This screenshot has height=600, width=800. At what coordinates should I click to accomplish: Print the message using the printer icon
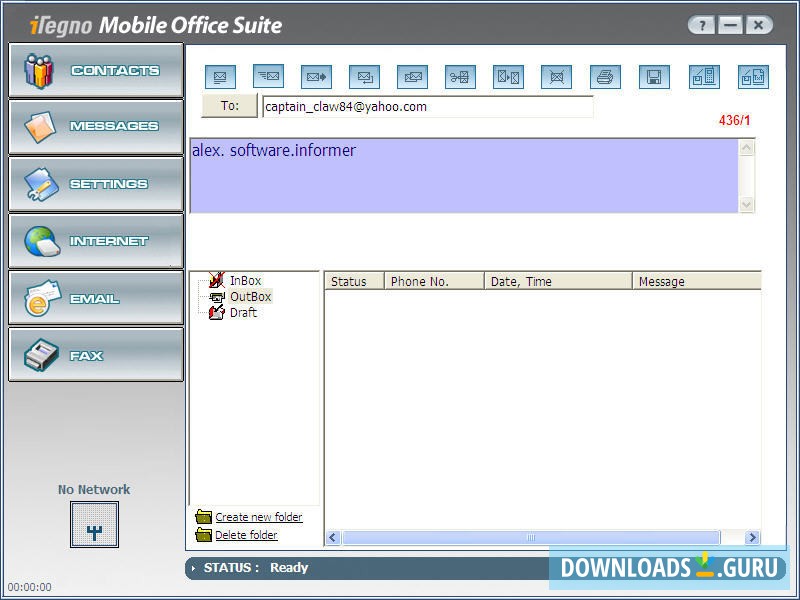click(605, 77)
